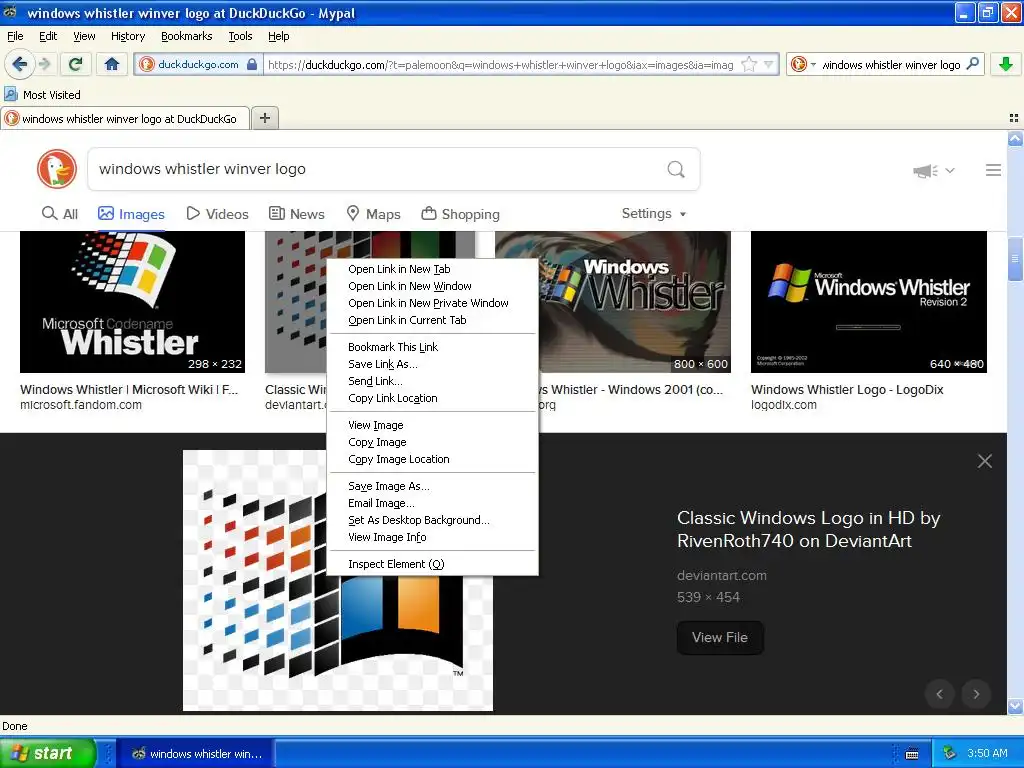Click the page vertical scrollbar thumb
The width and height of the screenshot is (1024, 768).
(x=1015, y=259)
